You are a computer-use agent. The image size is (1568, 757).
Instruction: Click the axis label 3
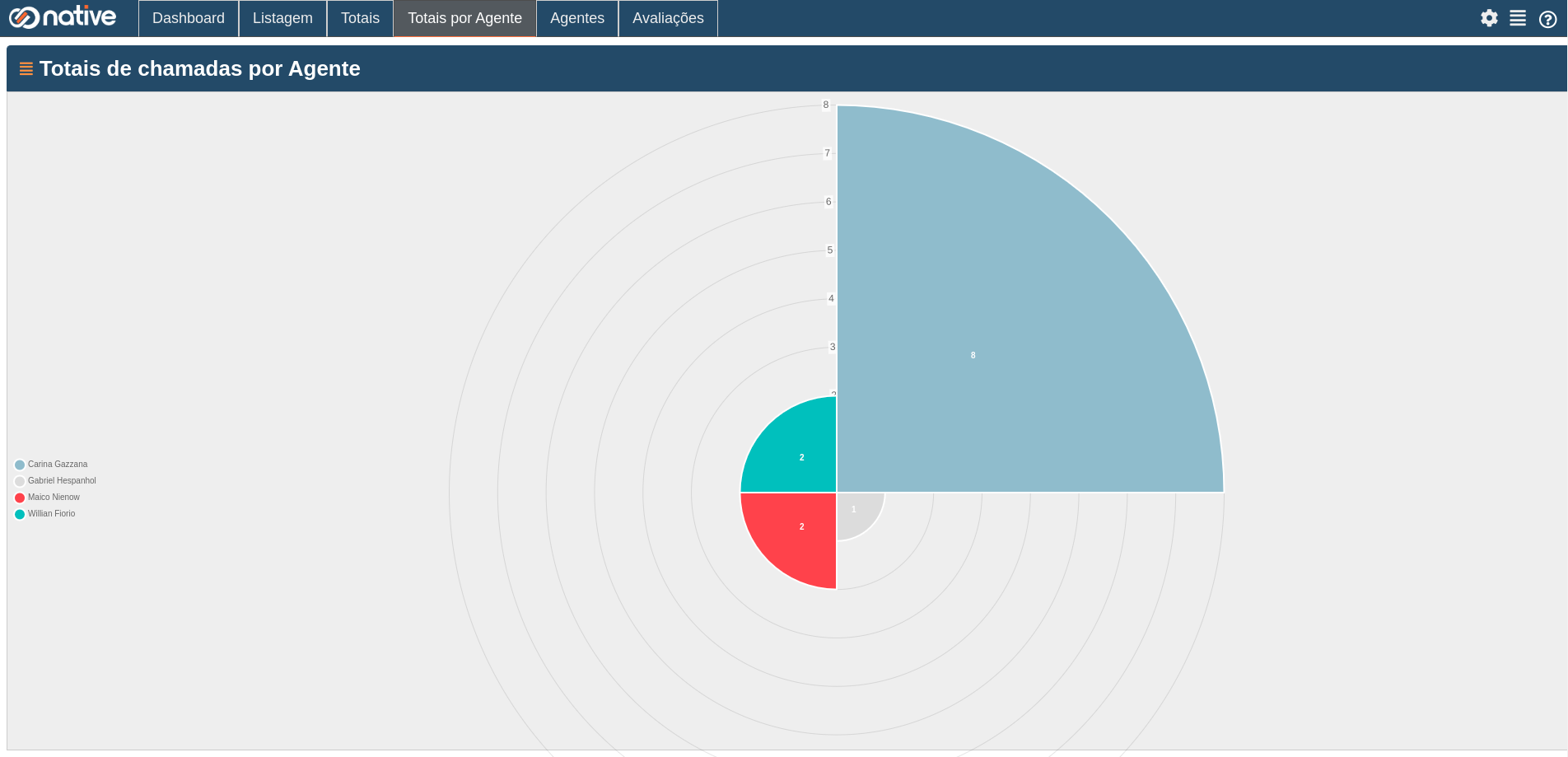[x=833, y=347]
